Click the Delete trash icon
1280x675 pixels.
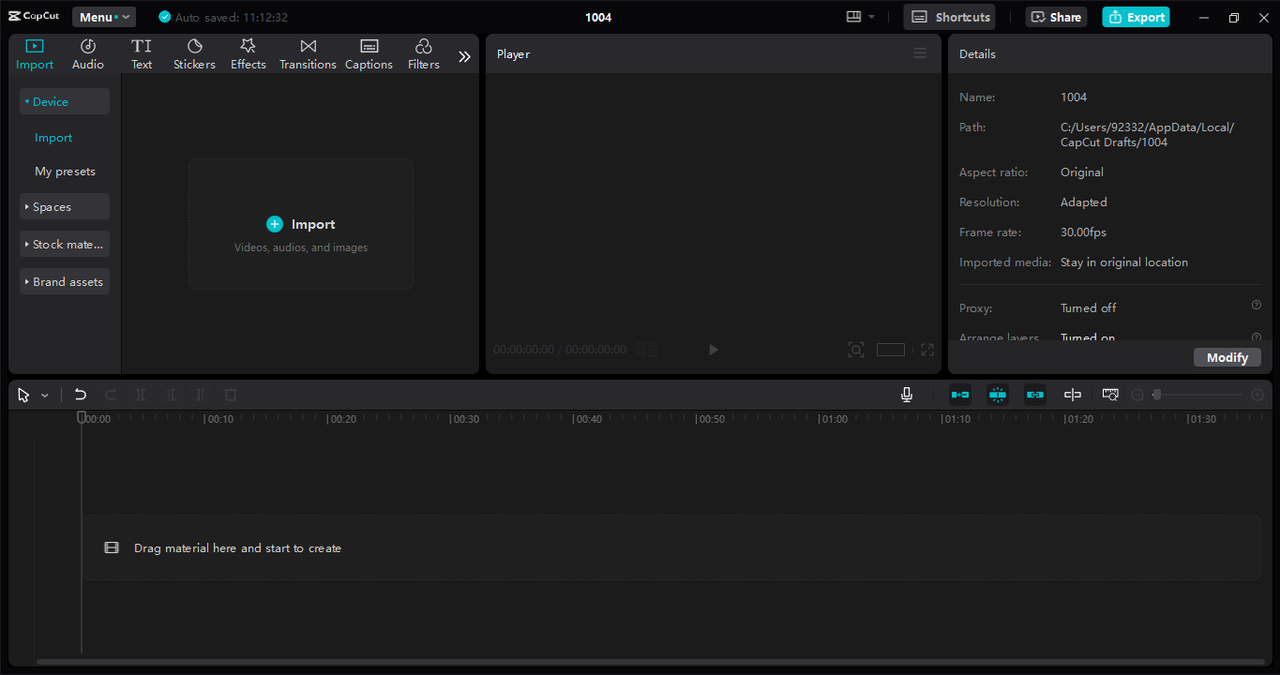click(231, 395)
